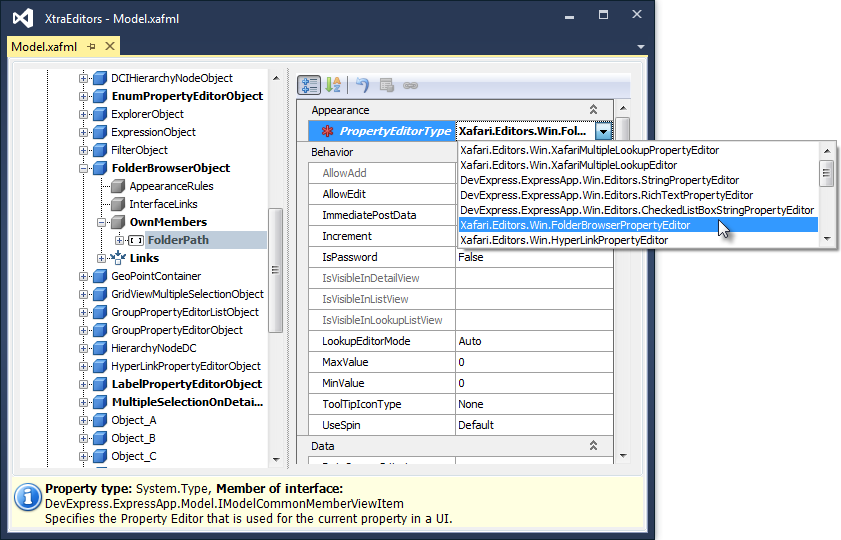
Task: Expand the FolderPath node
Action: click(x=119, y=240)
